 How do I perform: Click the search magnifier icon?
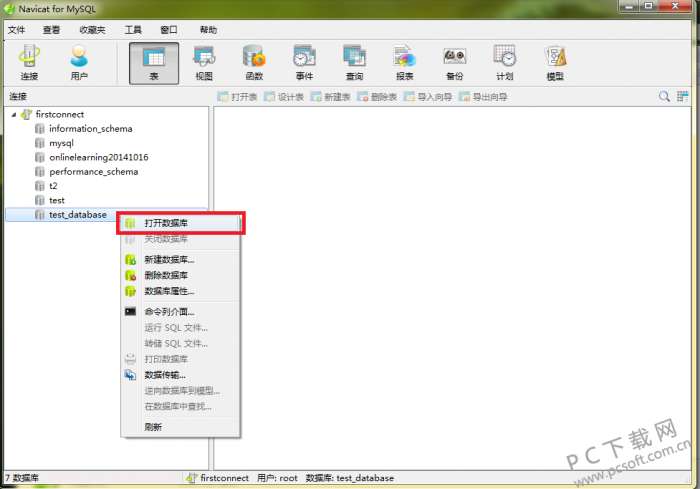point(664,96)
